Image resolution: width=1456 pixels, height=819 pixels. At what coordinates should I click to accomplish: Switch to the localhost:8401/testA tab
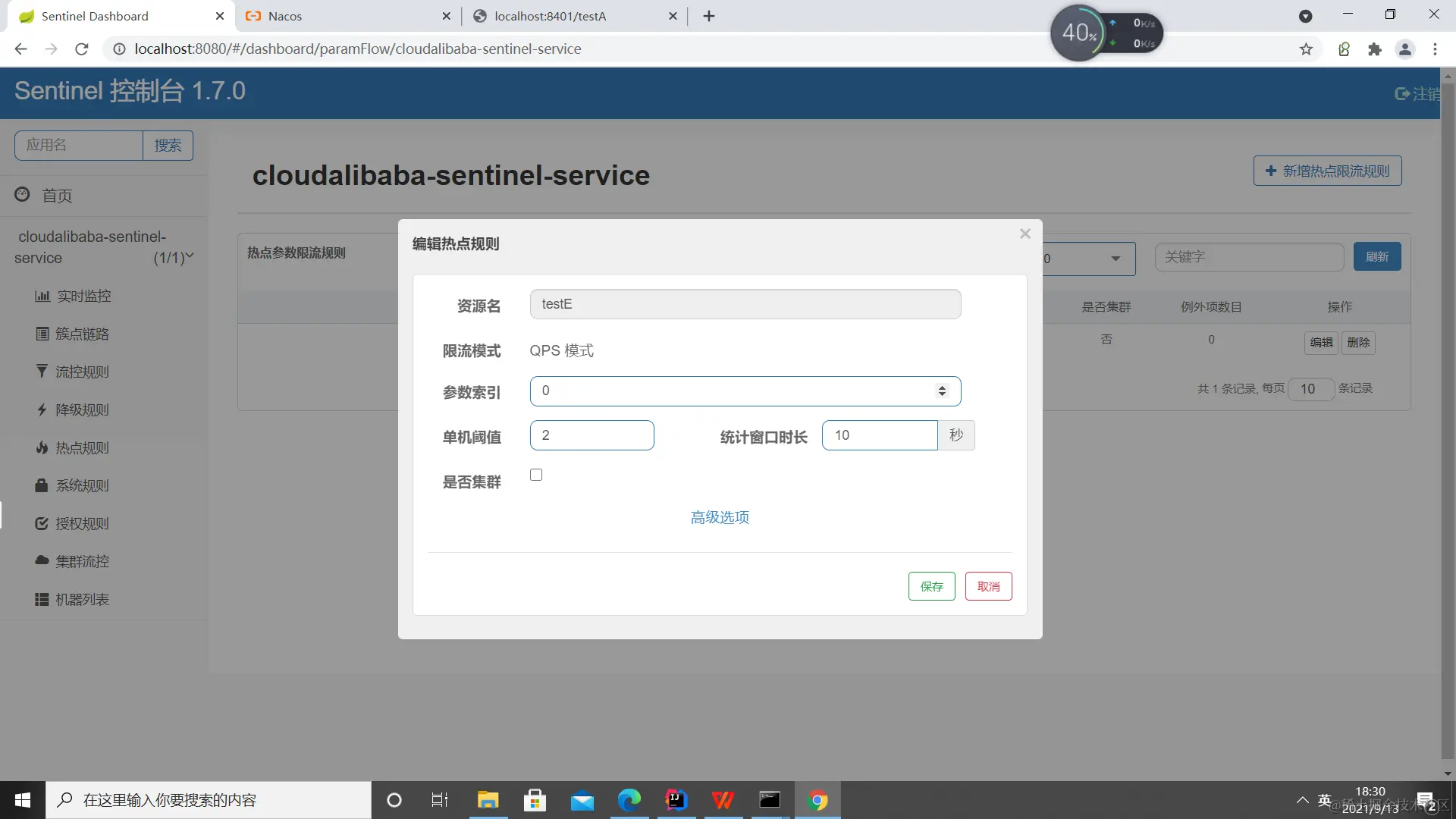550,16
